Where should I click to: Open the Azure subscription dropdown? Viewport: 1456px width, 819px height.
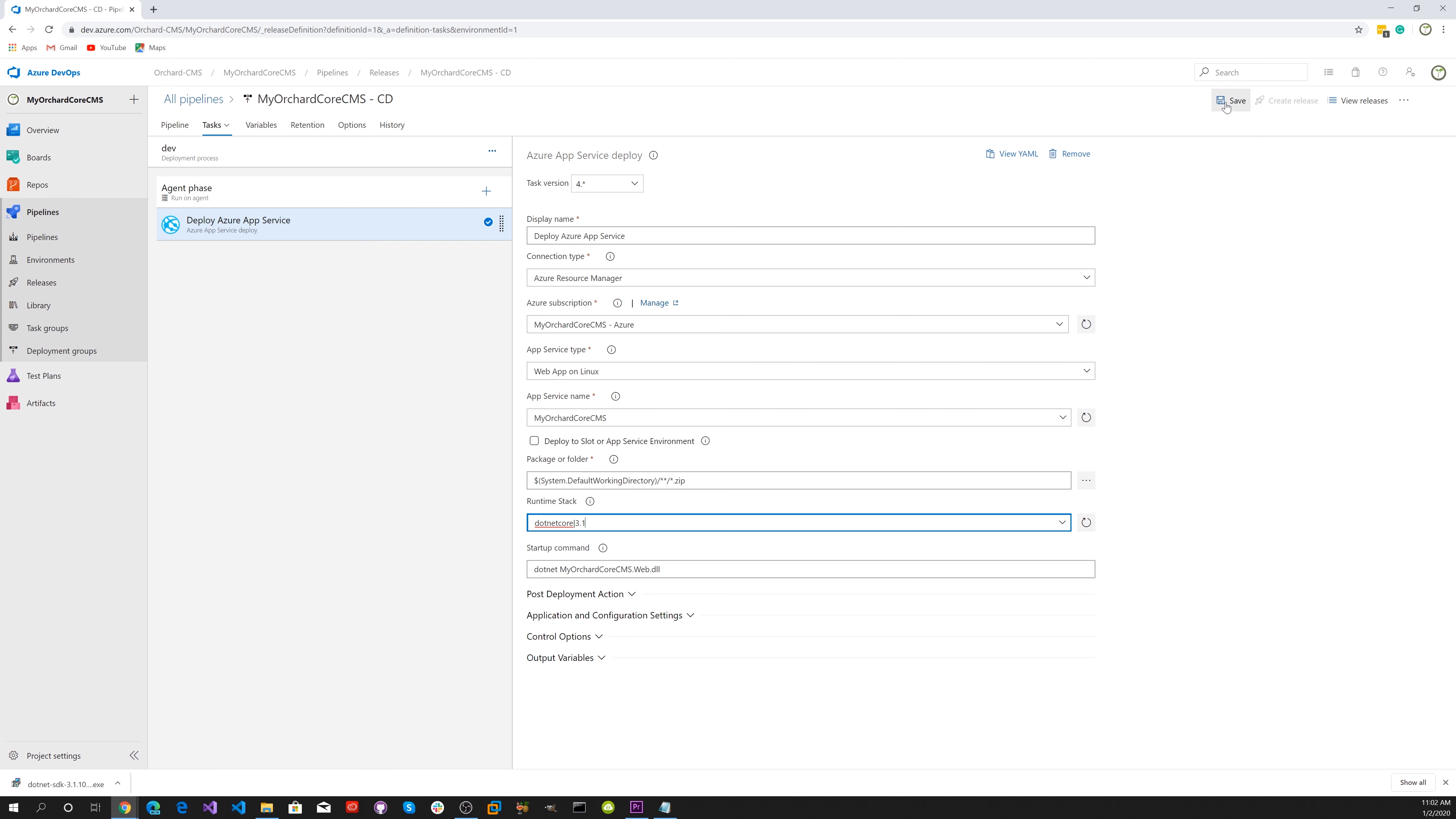(797, 325)
